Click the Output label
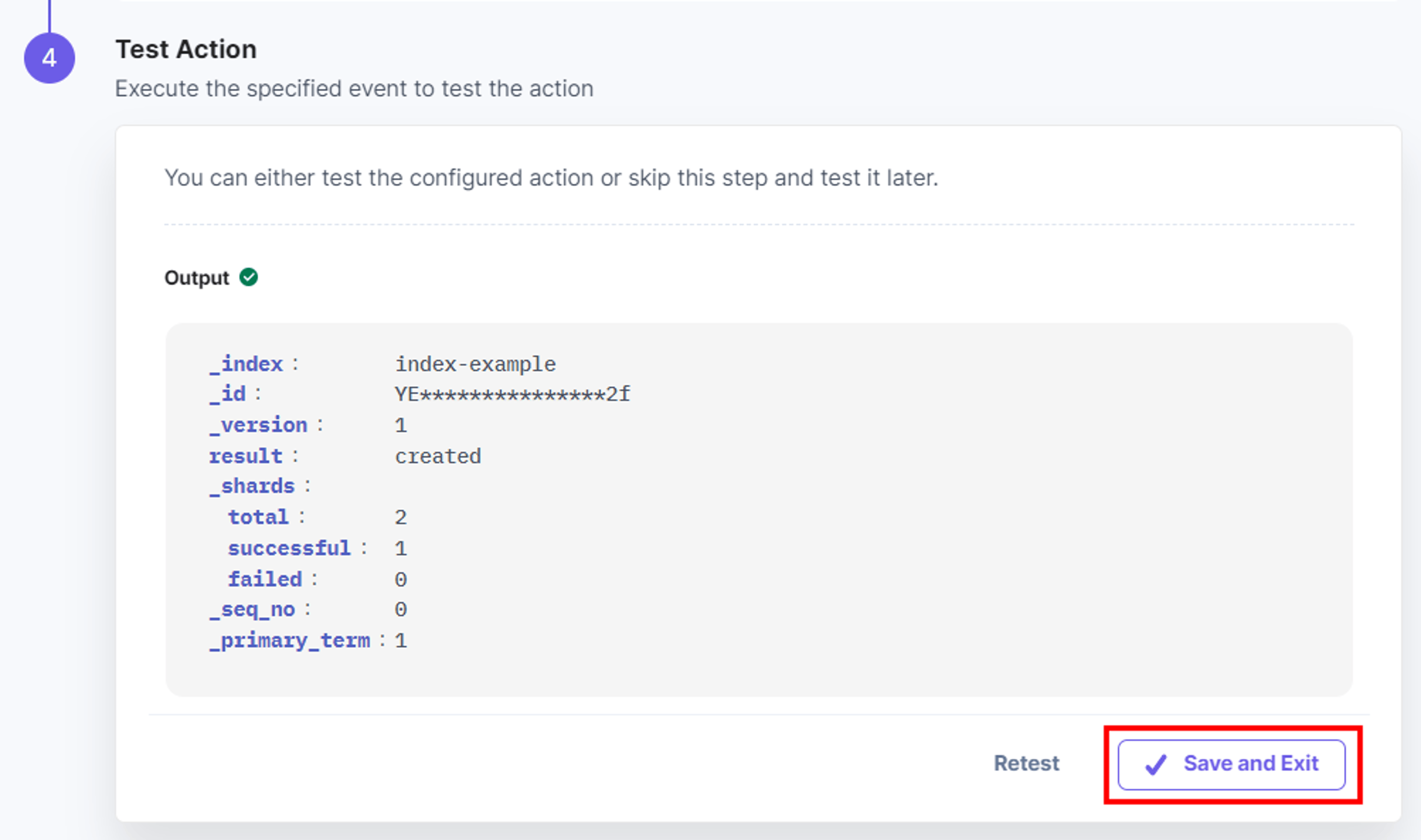 coord(196,278)
